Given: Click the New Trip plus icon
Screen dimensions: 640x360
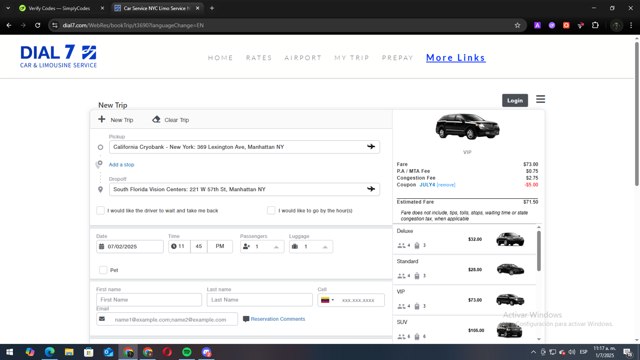Looking at the screenshot, I should pyautogui.click(x=102, y=119).
